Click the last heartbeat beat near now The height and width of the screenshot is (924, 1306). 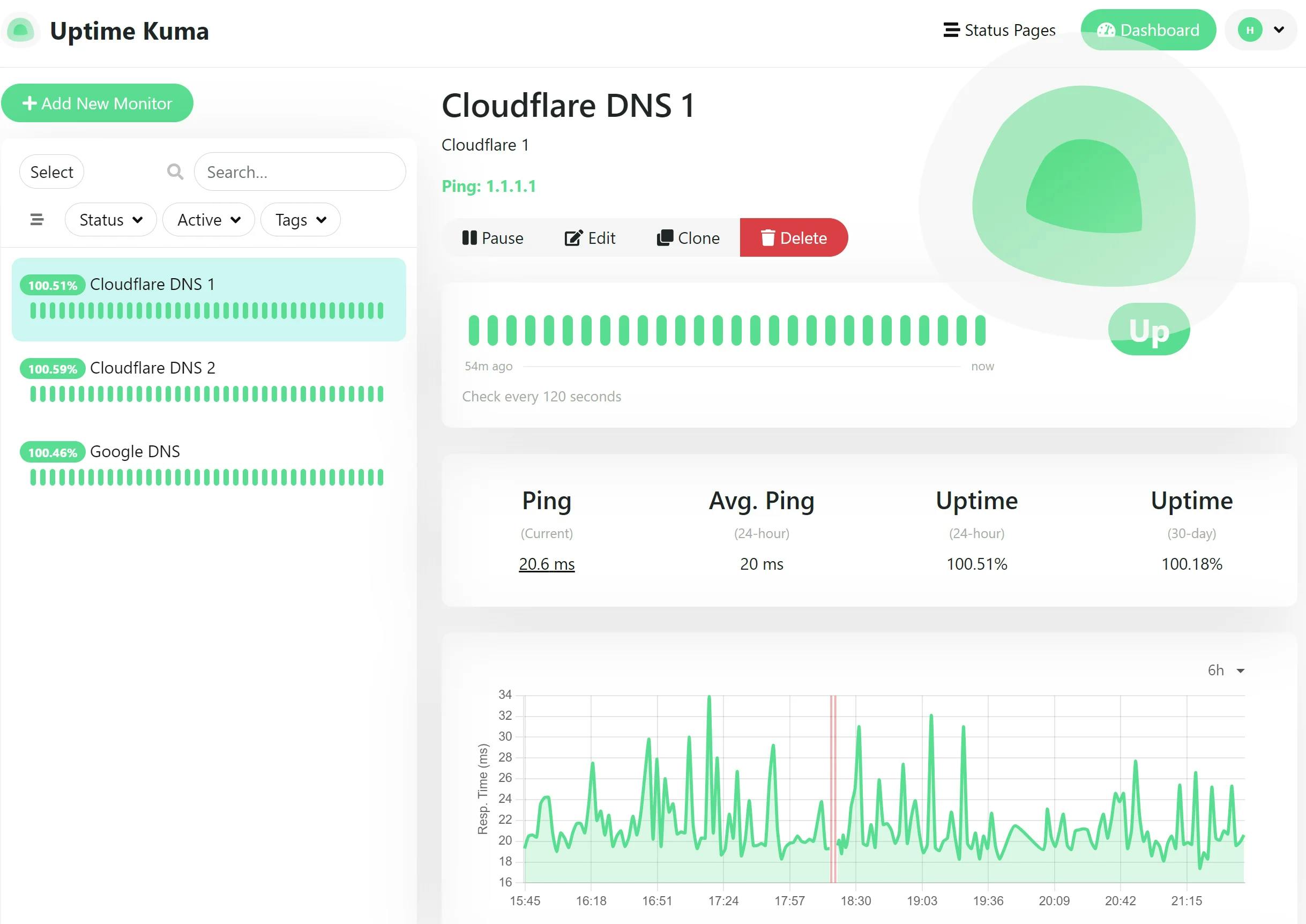(980, 331)
